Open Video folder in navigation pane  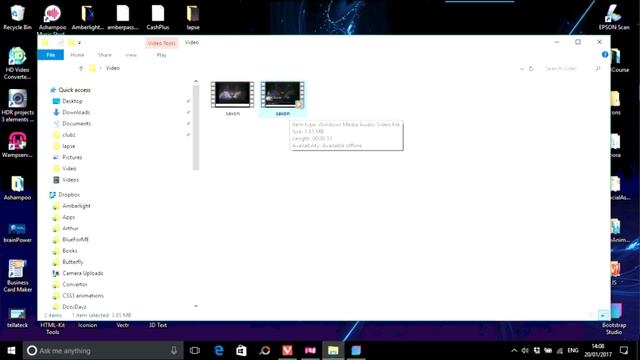click(69, 168)
